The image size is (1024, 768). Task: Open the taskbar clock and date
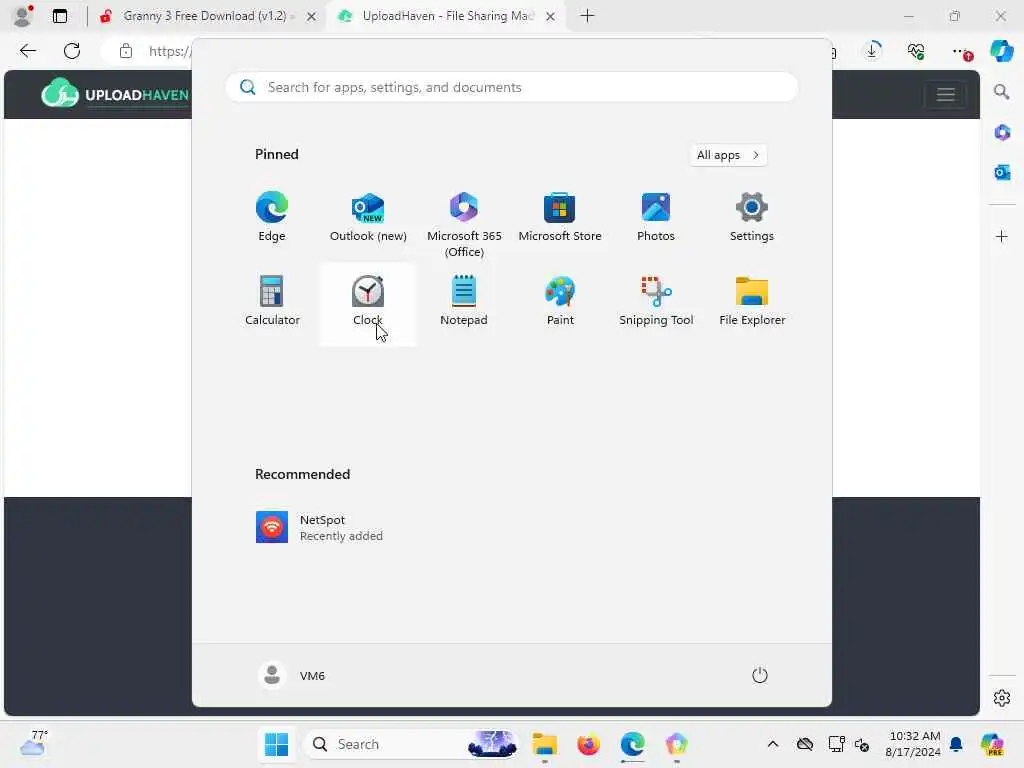coord(914,744)
